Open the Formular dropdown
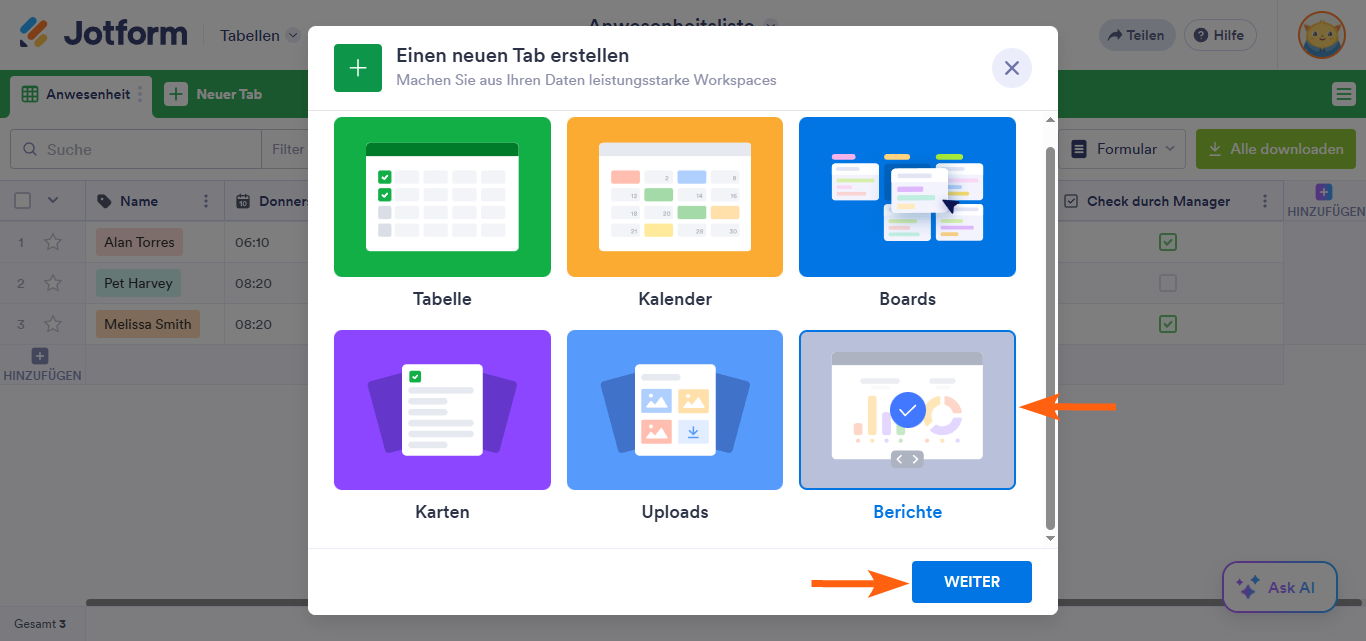Screen dimensions: 1366x641 click(1122, 148)
